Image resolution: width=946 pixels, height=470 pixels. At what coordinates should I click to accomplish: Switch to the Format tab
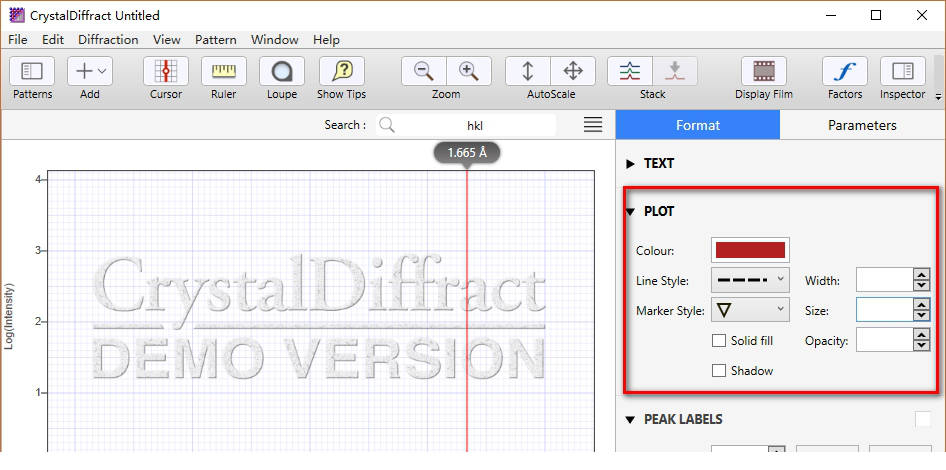pyautogui.click(x=698, y=125)
